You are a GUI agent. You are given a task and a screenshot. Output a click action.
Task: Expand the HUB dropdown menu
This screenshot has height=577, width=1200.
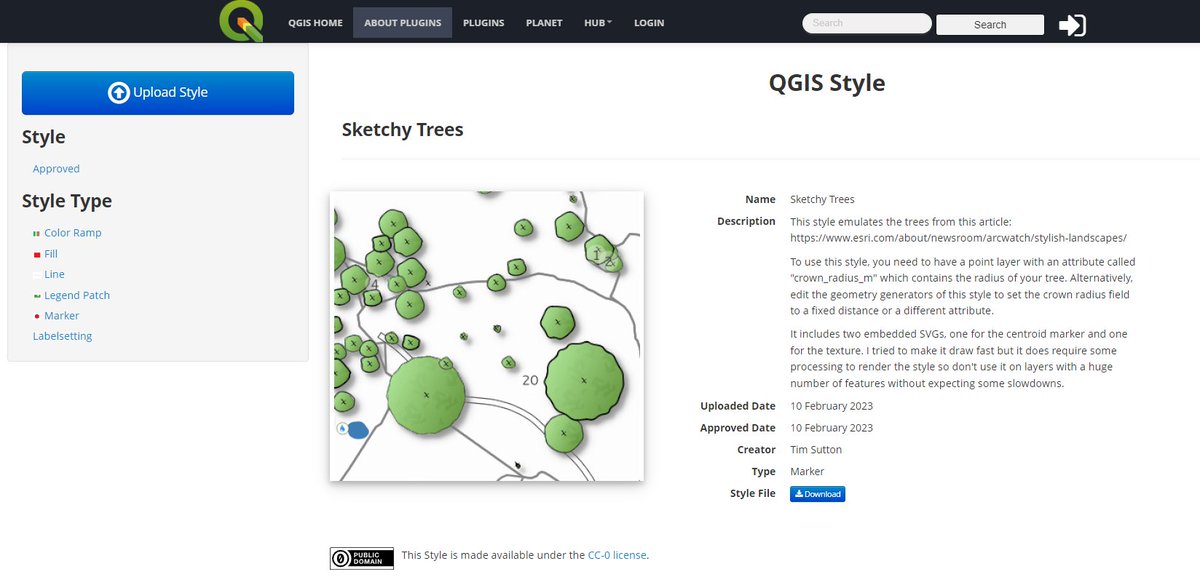(x=598, y=23)
